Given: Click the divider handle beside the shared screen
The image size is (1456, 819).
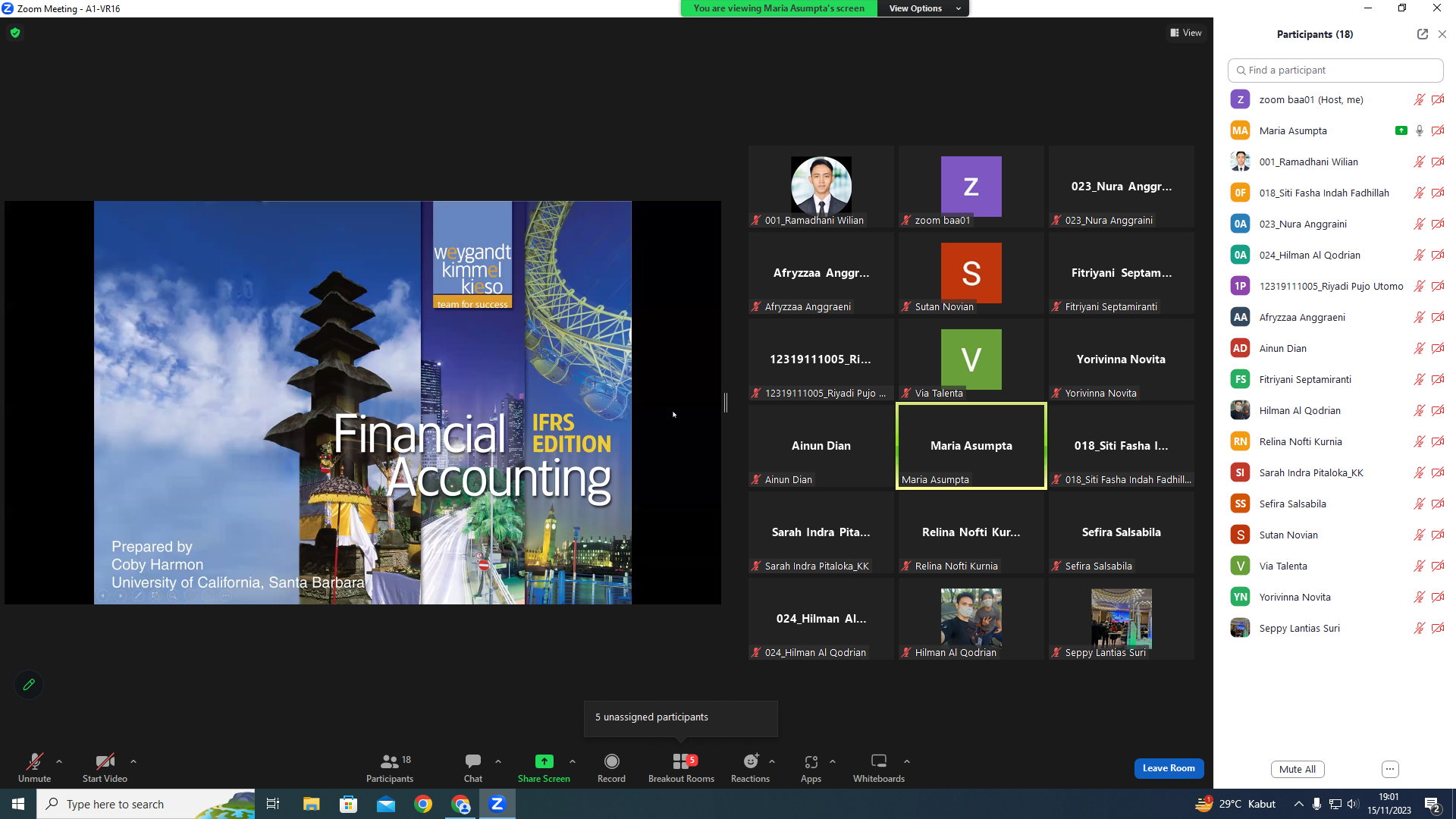Looking at the screenshot, I should click(x=726, y=403).
